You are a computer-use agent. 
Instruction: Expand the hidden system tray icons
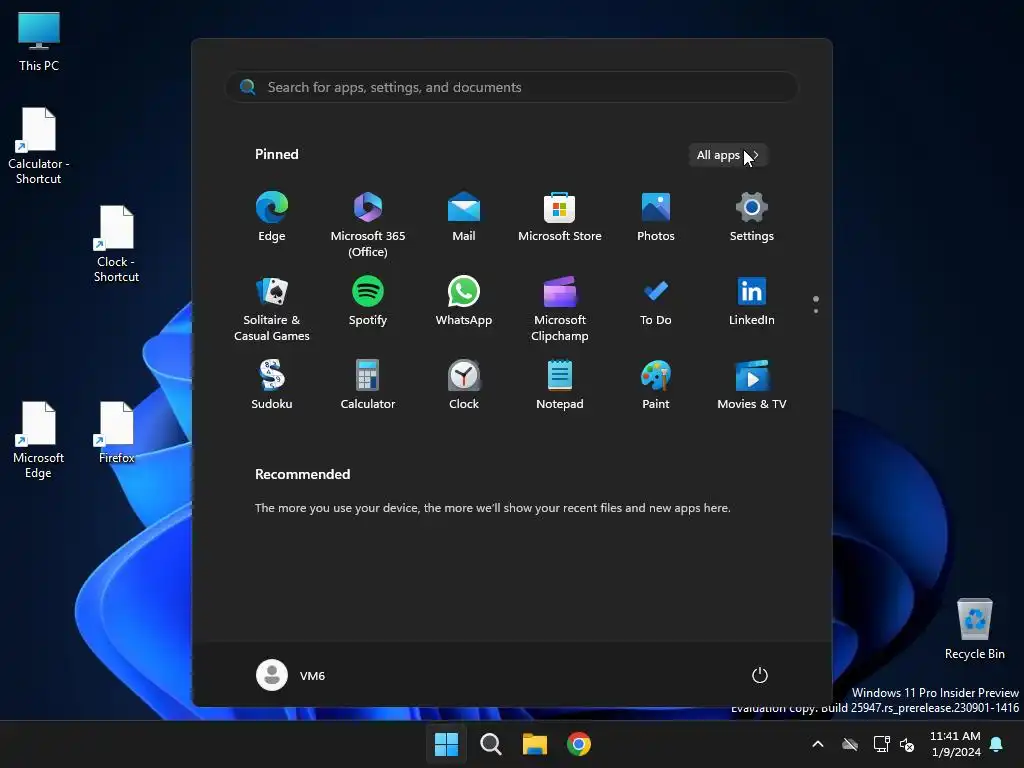[818, 744]
